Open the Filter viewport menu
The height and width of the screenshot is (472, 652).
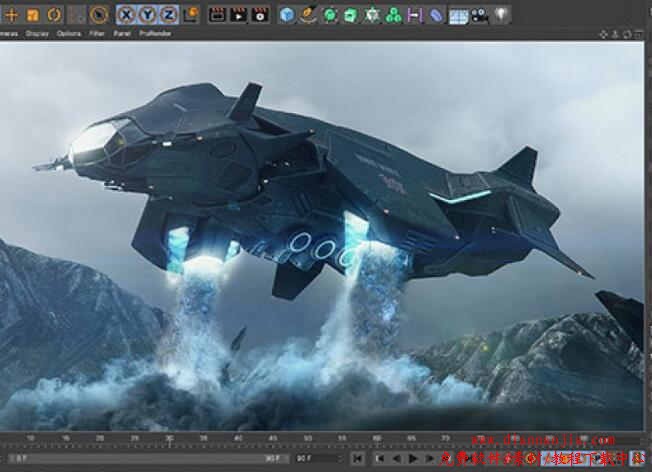coord(97,33)
